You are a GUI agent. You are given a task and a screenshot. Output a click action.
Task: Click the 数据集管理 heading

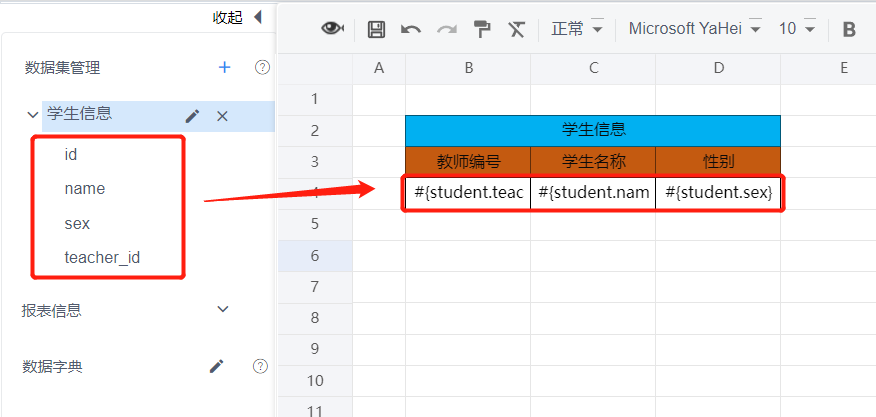point(63,68)
